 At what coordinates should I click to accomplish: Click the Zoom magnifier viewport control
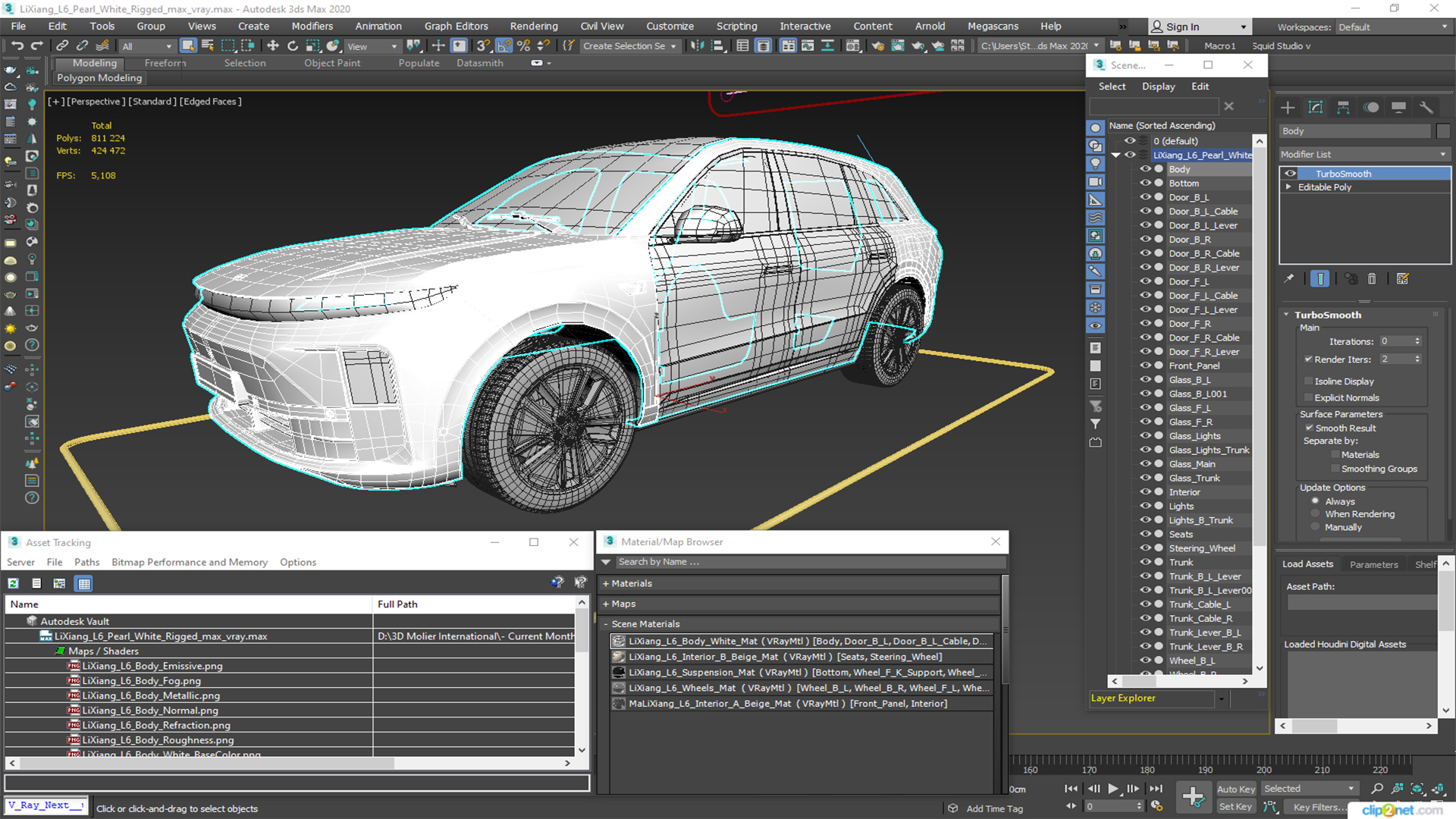pos(1377,789)
